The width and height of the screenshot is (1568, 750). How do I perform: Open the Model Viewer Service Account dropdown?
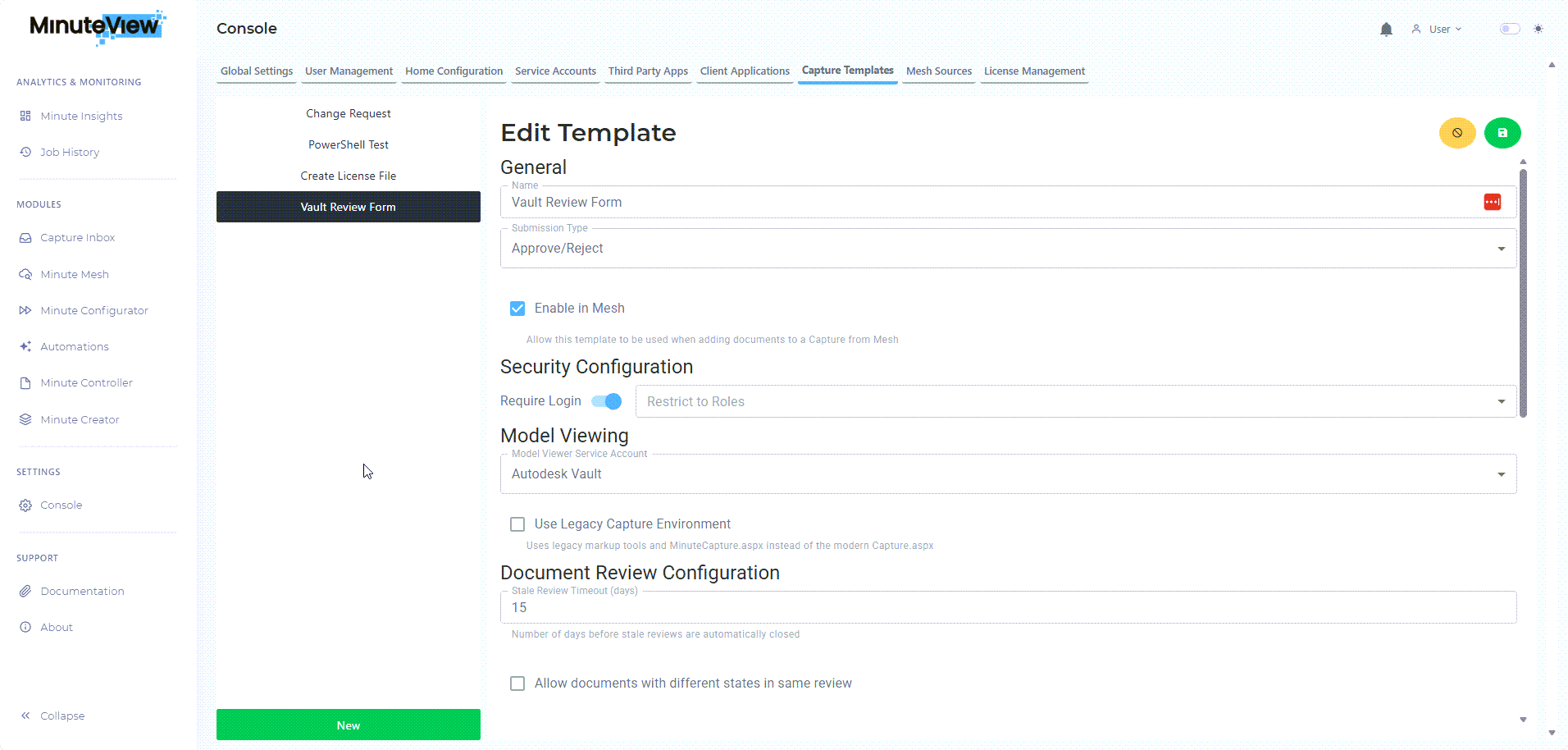click(x=1502, y=473)
